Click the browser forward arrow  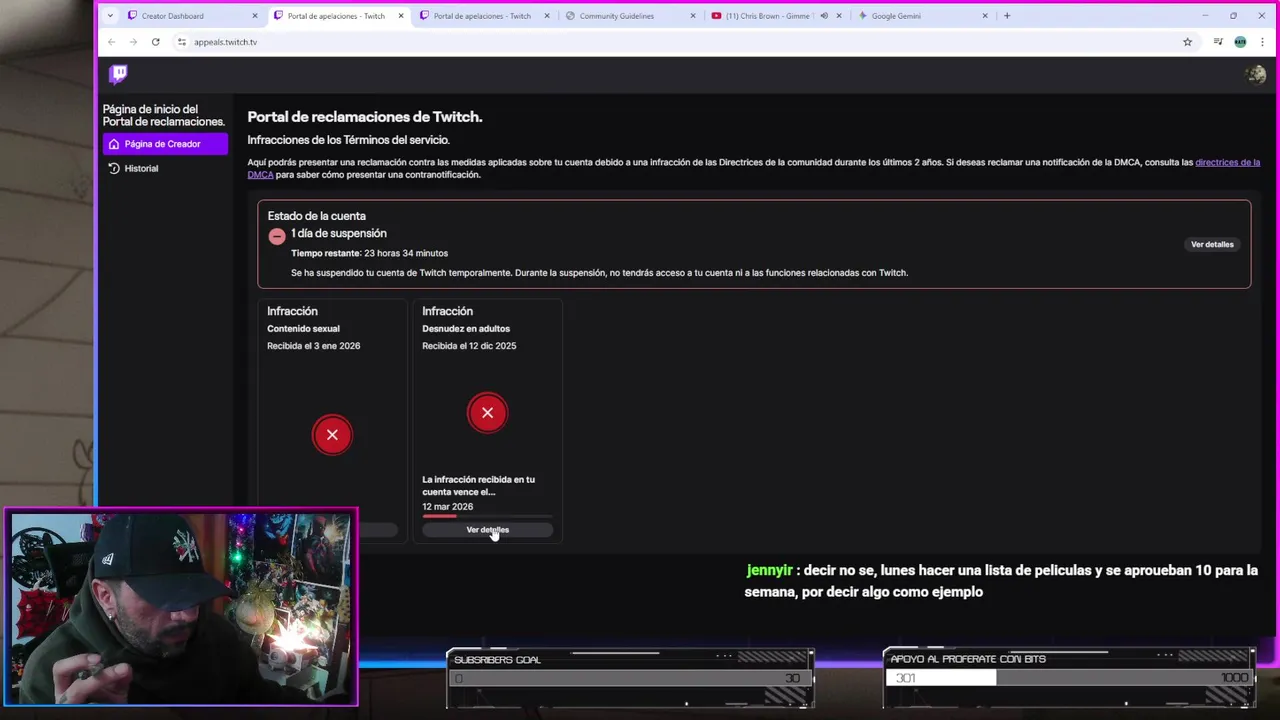click(133, 42)
